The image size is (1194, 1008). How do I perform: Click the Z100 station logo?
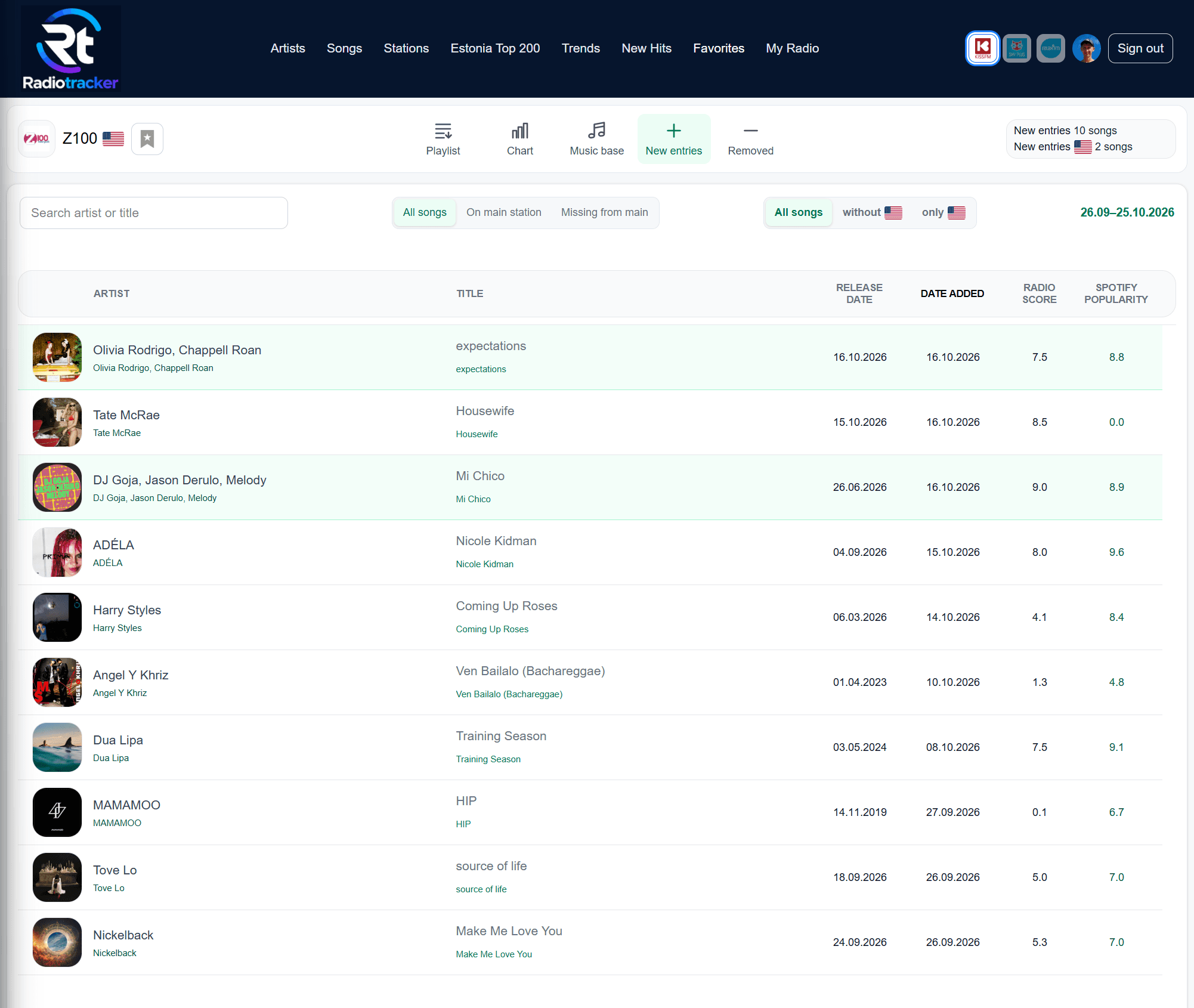click(x=36, y=138)
